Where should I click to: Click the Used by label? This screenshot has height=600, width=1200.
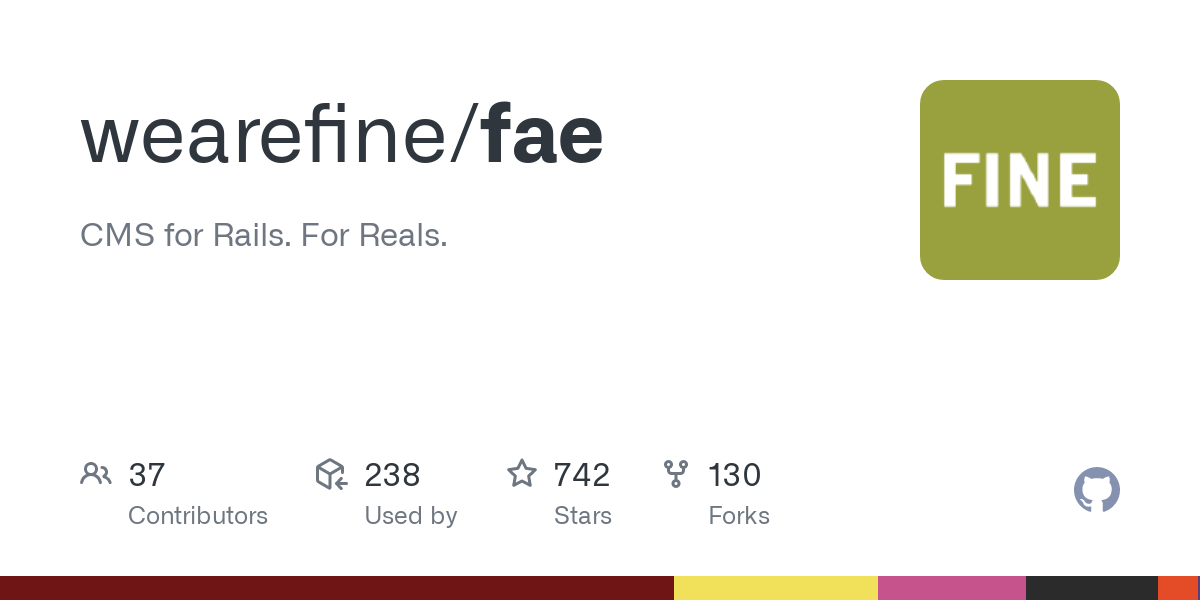pos(411,516)
